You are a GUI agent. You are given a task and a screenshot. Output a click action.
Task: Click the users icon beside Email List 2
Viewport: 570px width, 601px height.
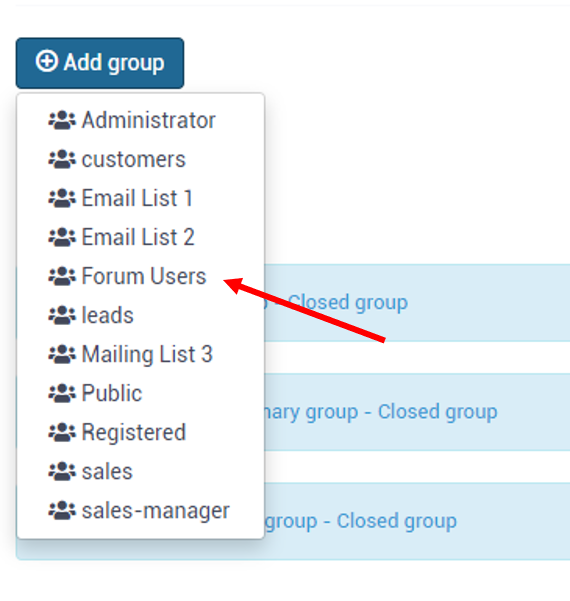coord(62,237)
